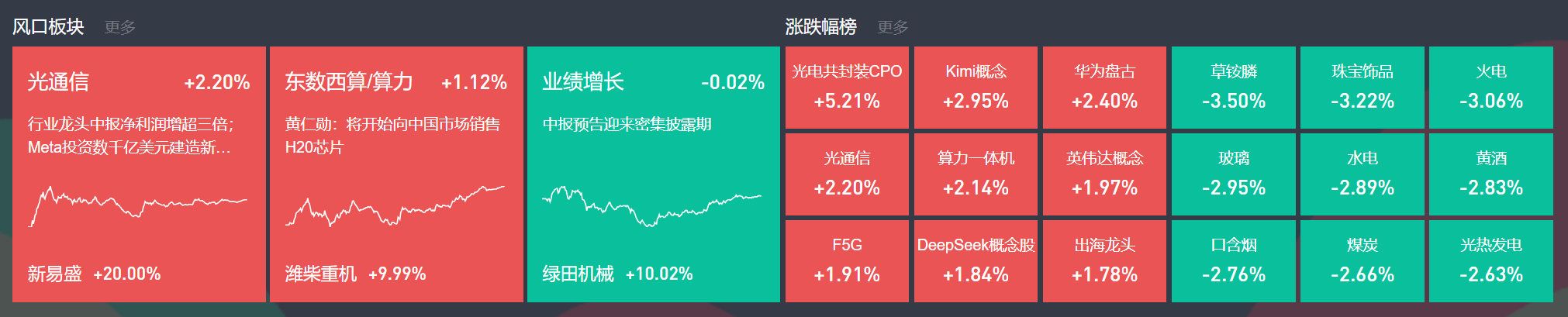The height and width of the screenshot is (317, 1568).
Task: Open leading stock 潍柴重机 +9.99%
Action: pos(355,274)
